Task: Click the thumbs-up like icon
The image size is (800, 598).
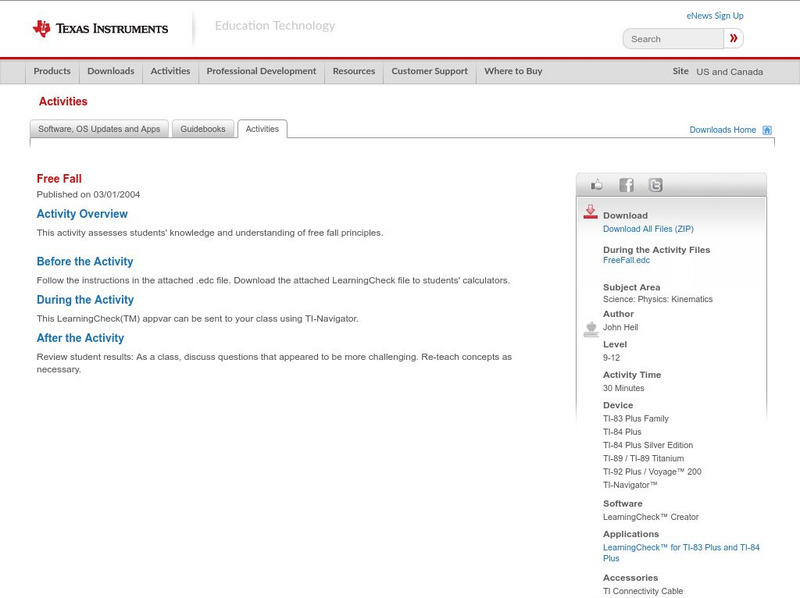Action: tap(597, 185)
